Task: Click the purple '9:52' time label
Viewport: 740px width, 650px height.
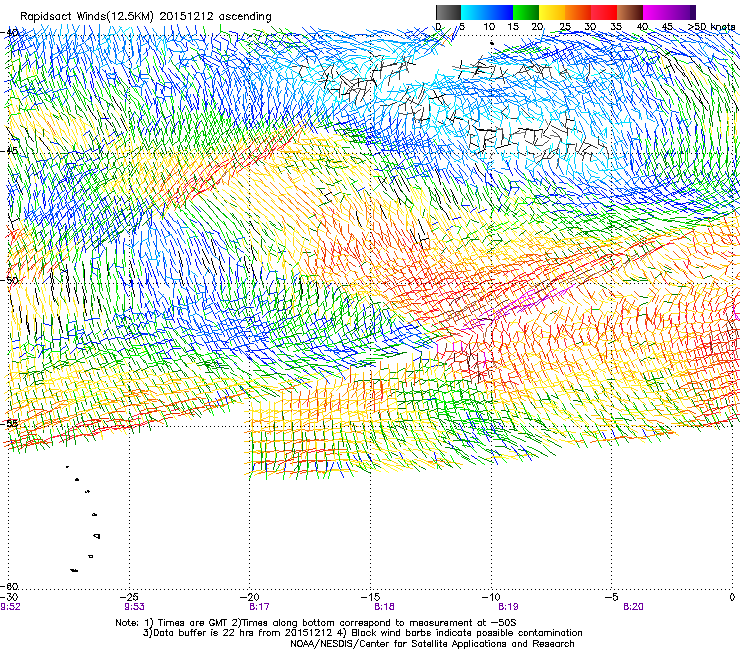Action: tap(10, 607)
